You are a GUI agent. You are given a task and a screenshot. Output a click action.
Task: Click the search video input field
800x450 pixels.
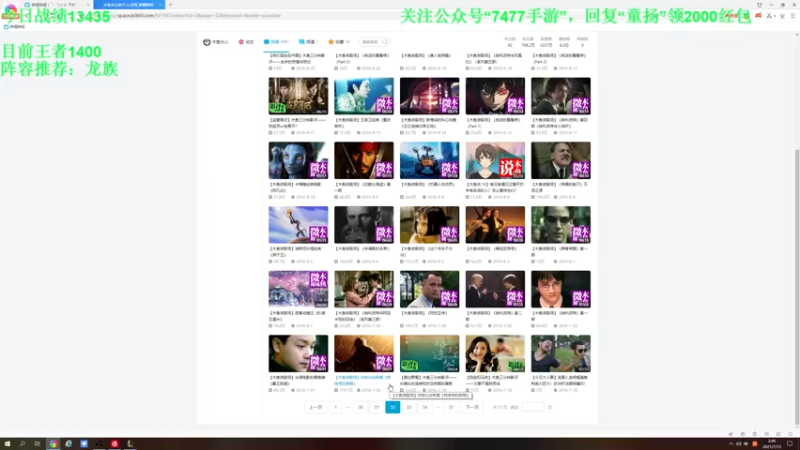click(x=370, y=42)
